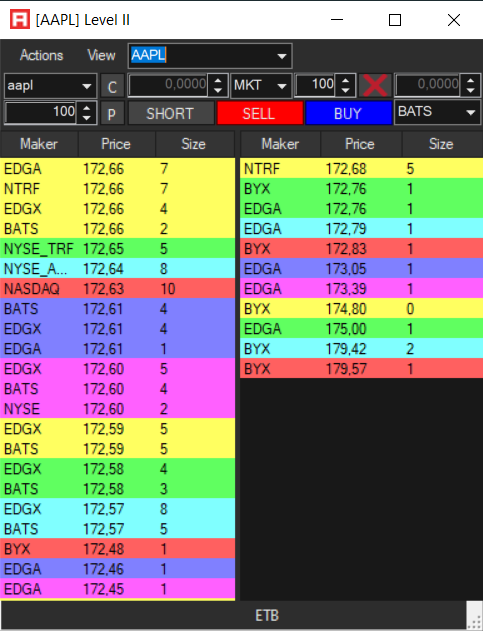This screenshot has width=483, height=631.
Task: Decrease the first price field with down arrow
Action: pyautogui.click(x=218, y=91)
